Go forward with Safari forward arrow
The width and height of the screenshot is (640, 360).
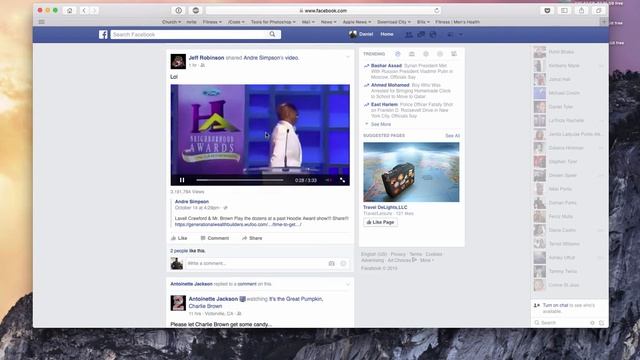tap(94, 11)
